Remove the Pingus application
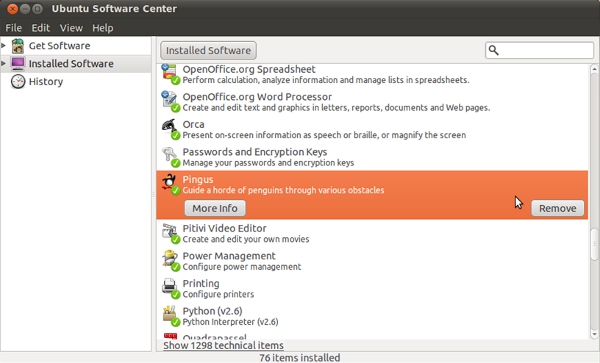 558,208
